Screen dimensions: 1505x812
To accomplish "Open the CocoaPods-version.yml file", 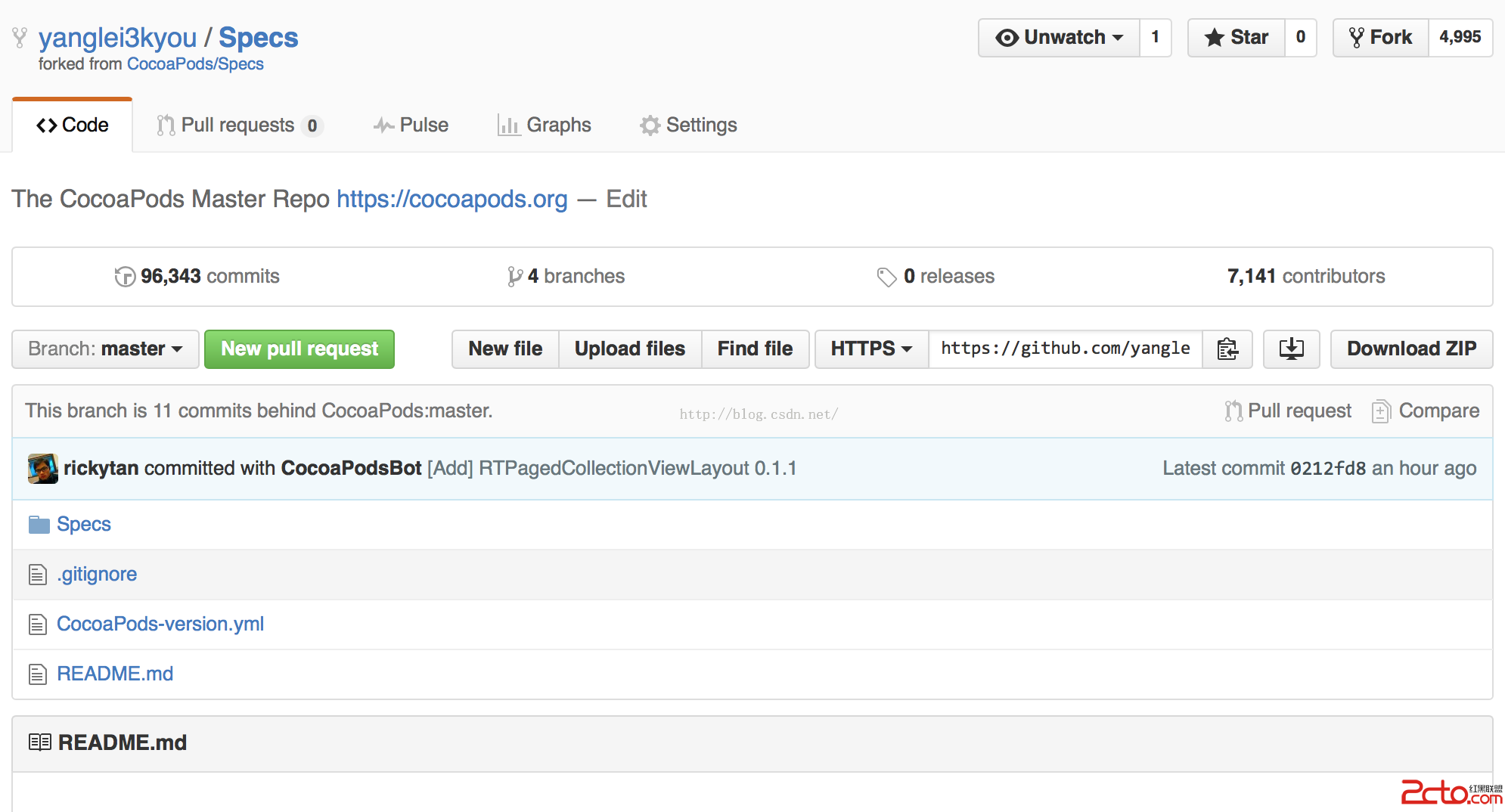I will click(x=160, y=624).
